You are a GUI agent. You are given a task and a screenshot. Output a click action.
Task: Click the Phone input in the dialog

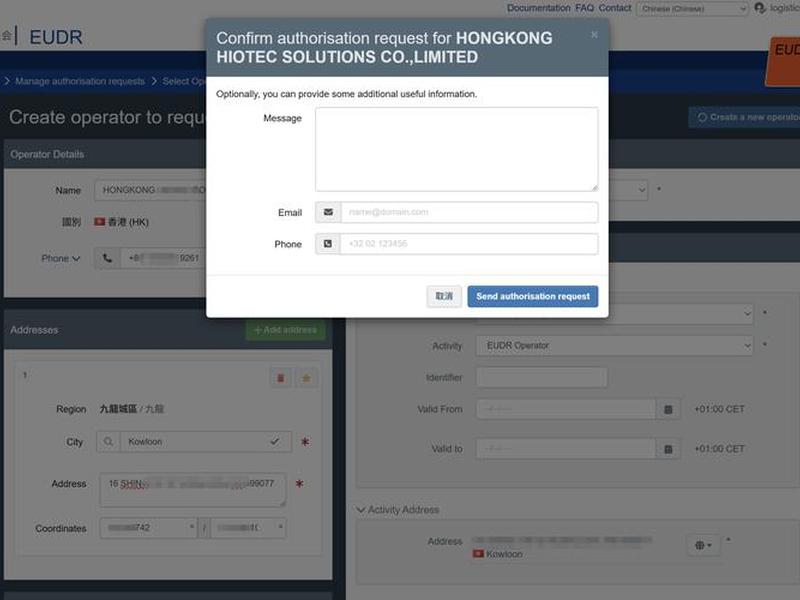[x=469, y=244]
